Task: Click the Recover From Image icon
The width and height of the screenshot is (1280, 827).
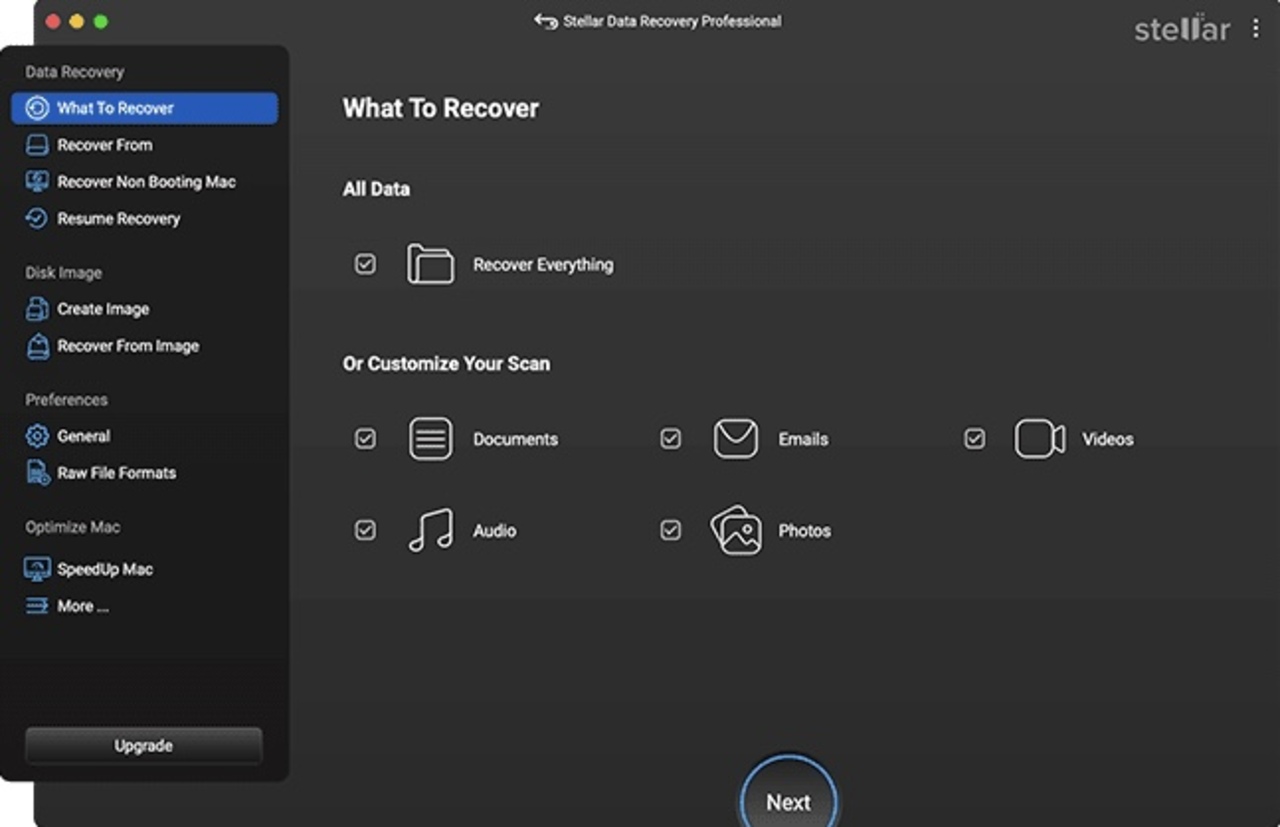Action: pos(37,346)
